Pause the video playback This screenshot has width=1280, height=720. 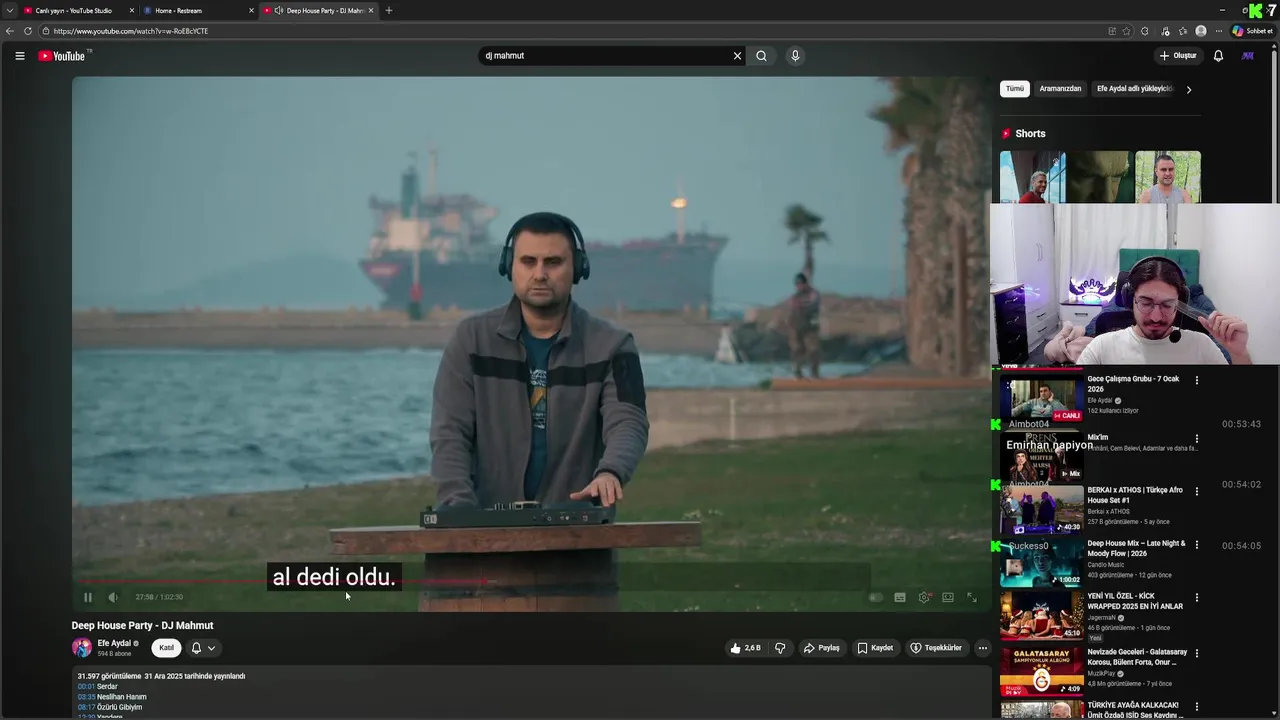tap(87, 597)
